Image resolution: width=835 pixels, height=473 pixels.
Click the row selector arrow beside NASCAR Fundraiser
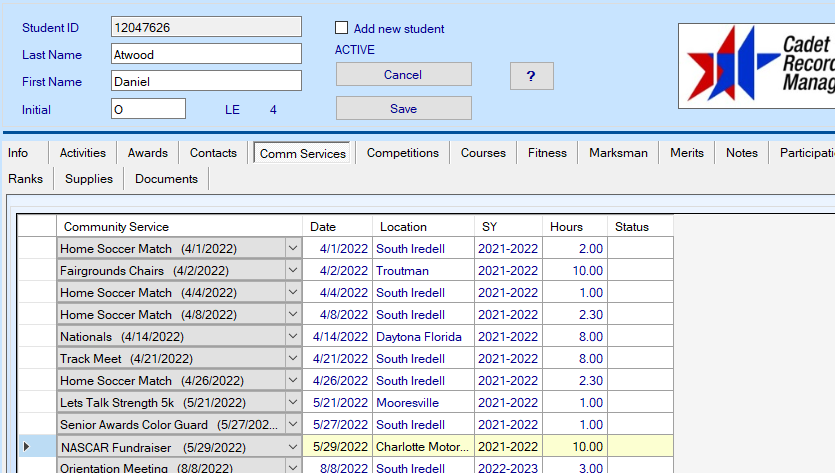click(x=27, y=447)
